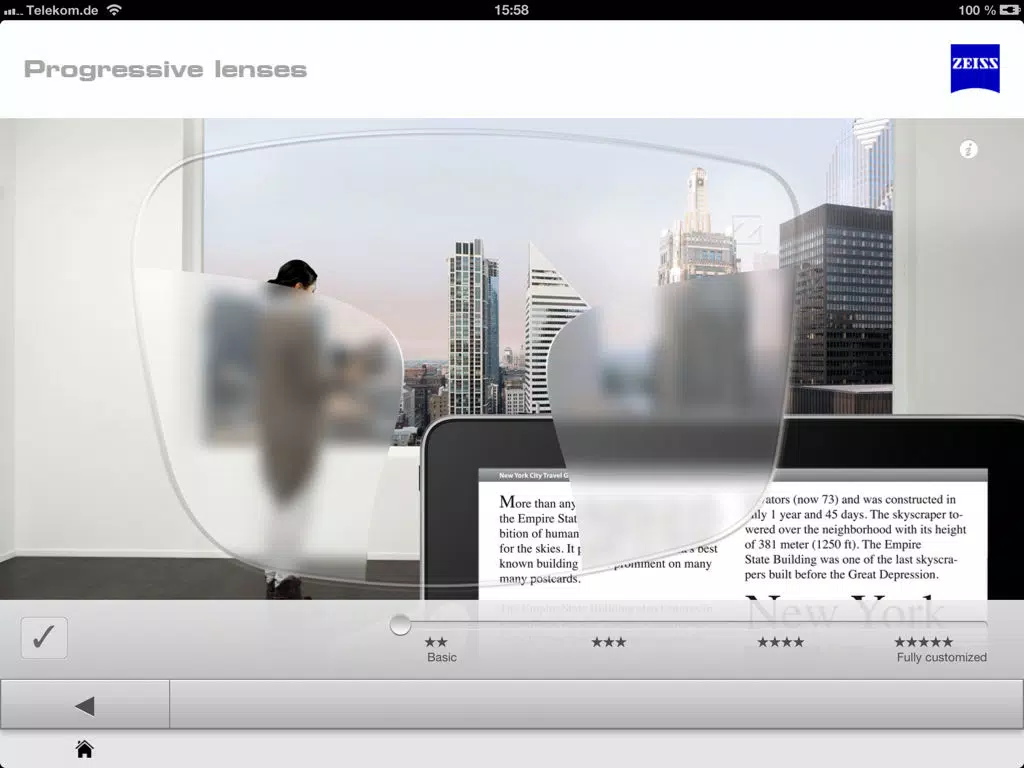
Task: Tap the battery status icon
Action: pos(1010,10)
